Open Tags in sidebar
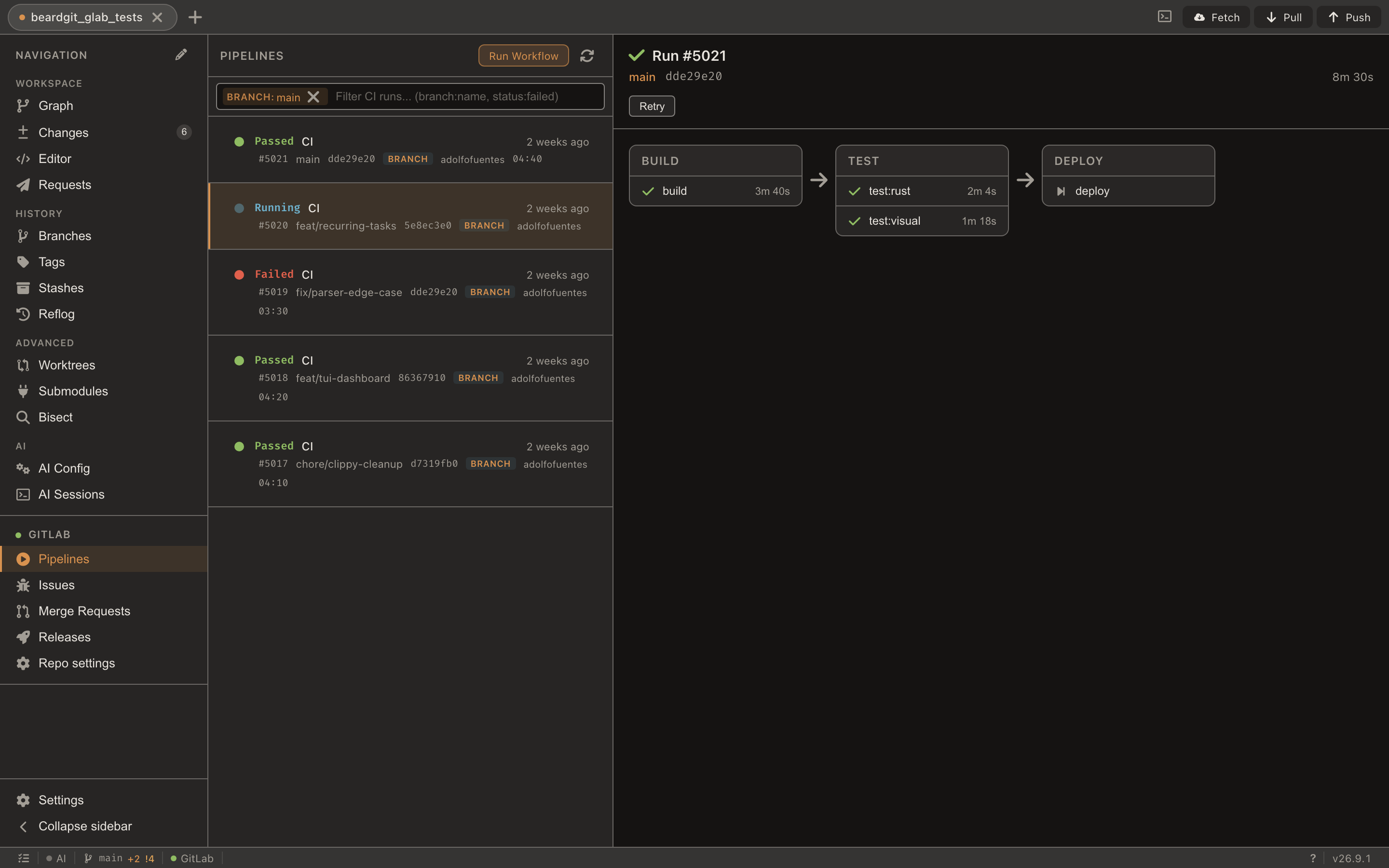Viewport: 1389px width, 868px height. point(104,262)
